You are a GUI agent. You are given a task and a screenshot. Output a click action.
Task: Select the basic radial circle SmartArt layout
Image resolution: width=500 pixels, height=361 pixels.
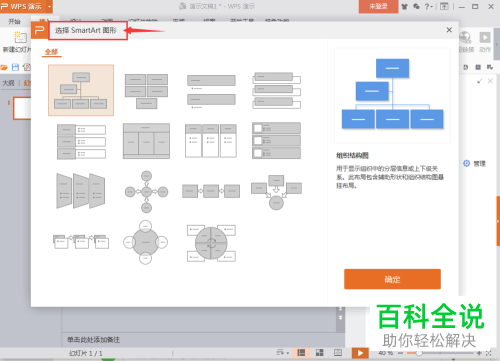click(x=145, y=242)
